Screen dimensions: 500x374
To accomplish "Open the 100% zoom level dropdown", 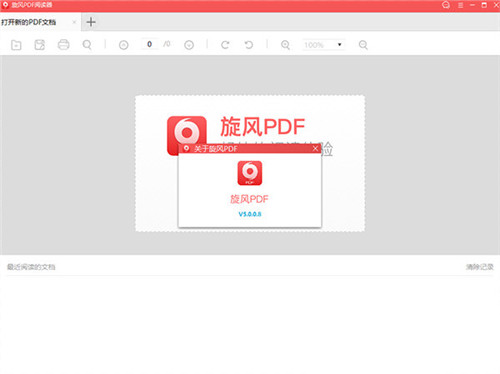I will pos(323,45).
